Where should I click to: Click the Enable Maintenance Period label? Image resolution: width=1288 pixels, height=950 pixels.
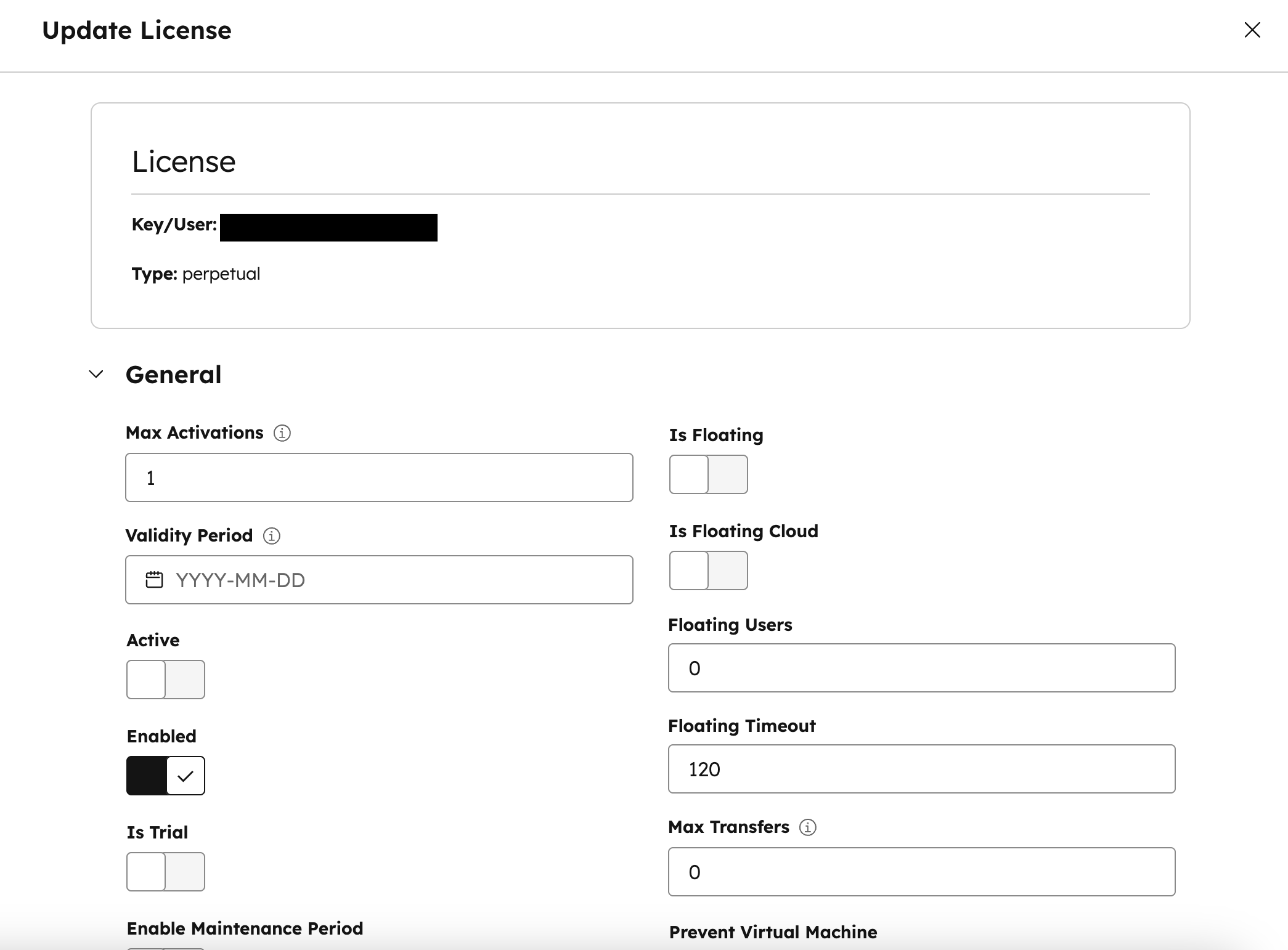click(245, 928)
